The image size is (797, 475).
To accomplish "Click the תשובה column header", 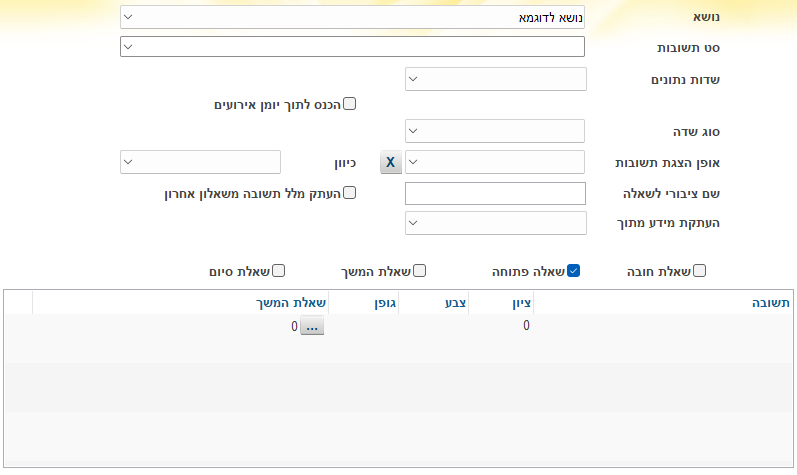I will (770, 302).
